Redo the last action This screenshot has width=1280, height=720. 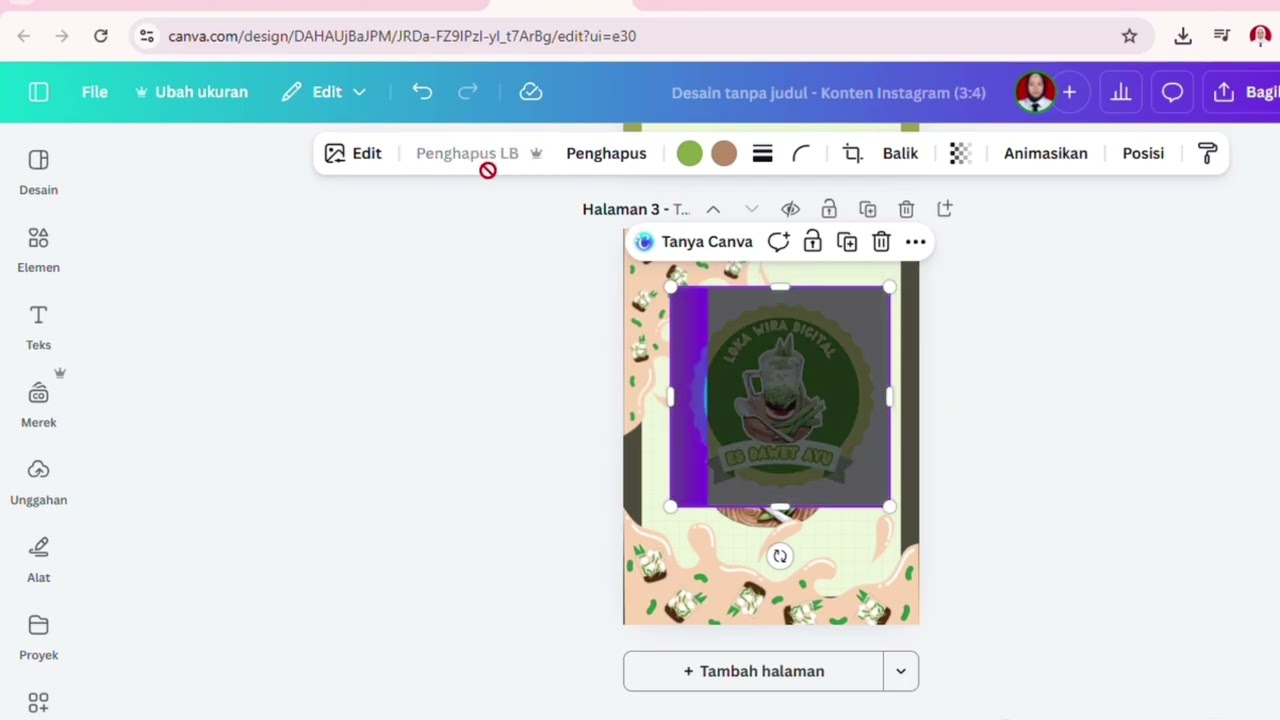coord(468,92)
